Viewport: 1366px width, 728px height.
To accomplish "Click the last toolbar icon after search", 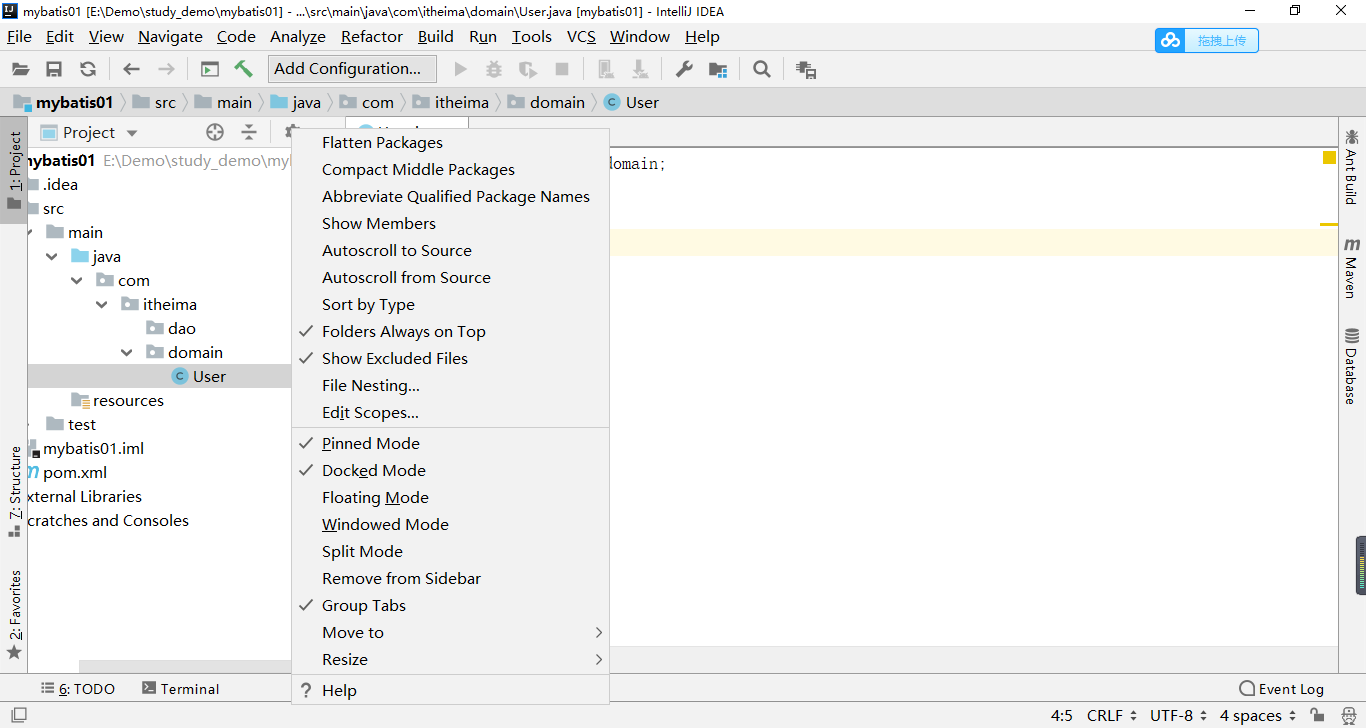I will 806,69.
